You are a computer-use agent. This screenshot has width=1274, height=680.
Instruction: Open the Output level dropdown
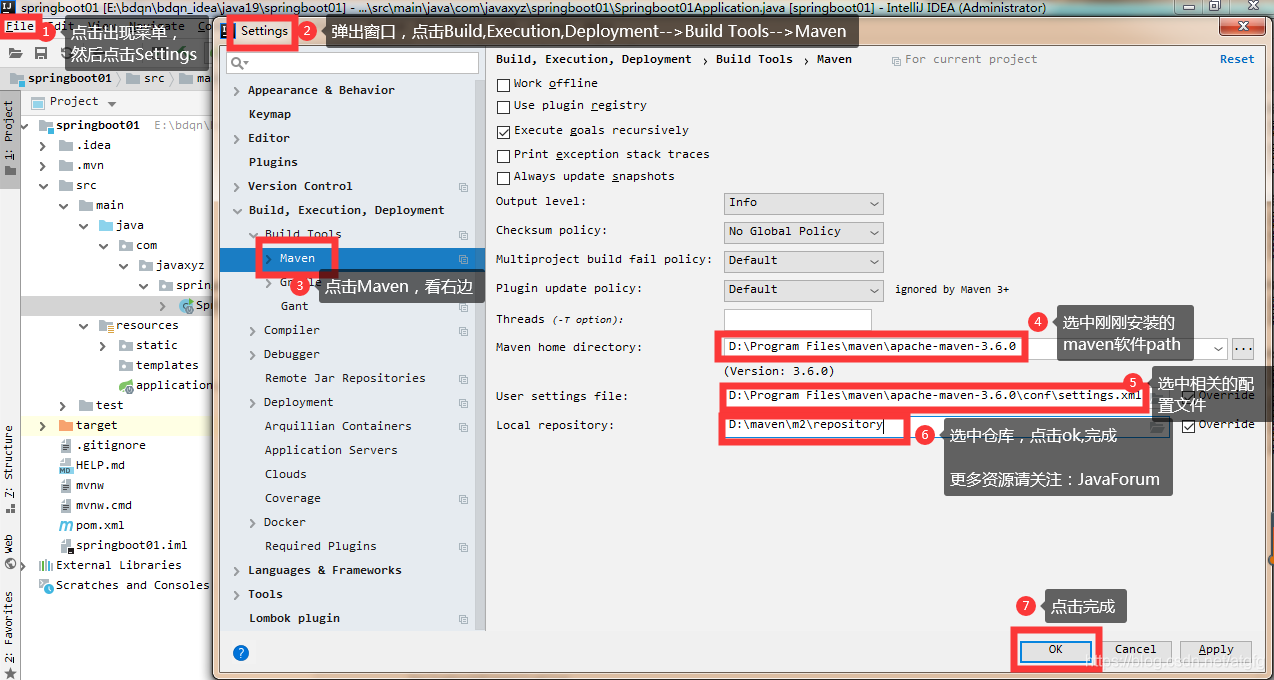point(804,203)
